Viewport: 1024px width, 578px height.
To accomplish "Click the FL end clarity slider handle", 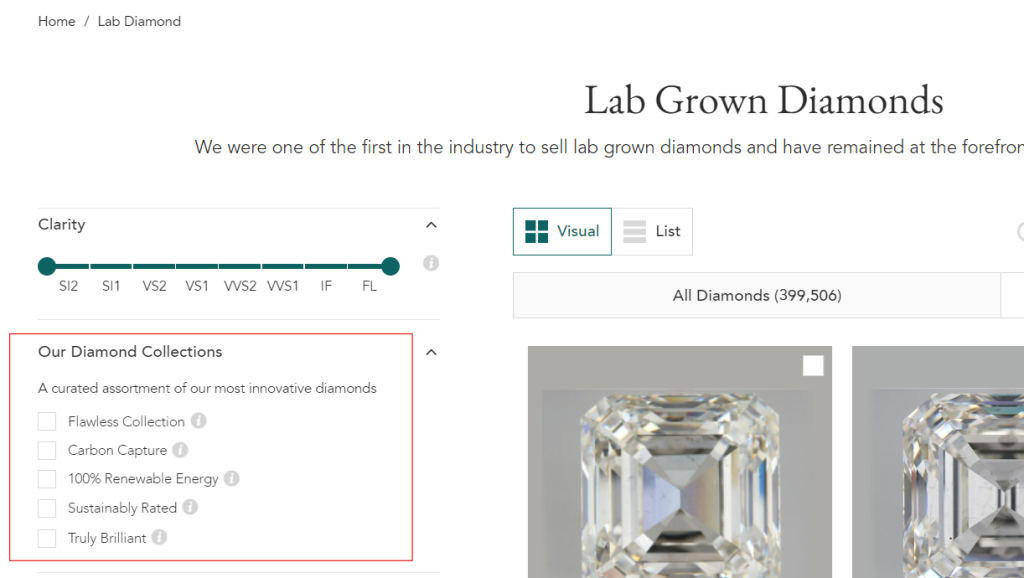I will tap(390, 266).
